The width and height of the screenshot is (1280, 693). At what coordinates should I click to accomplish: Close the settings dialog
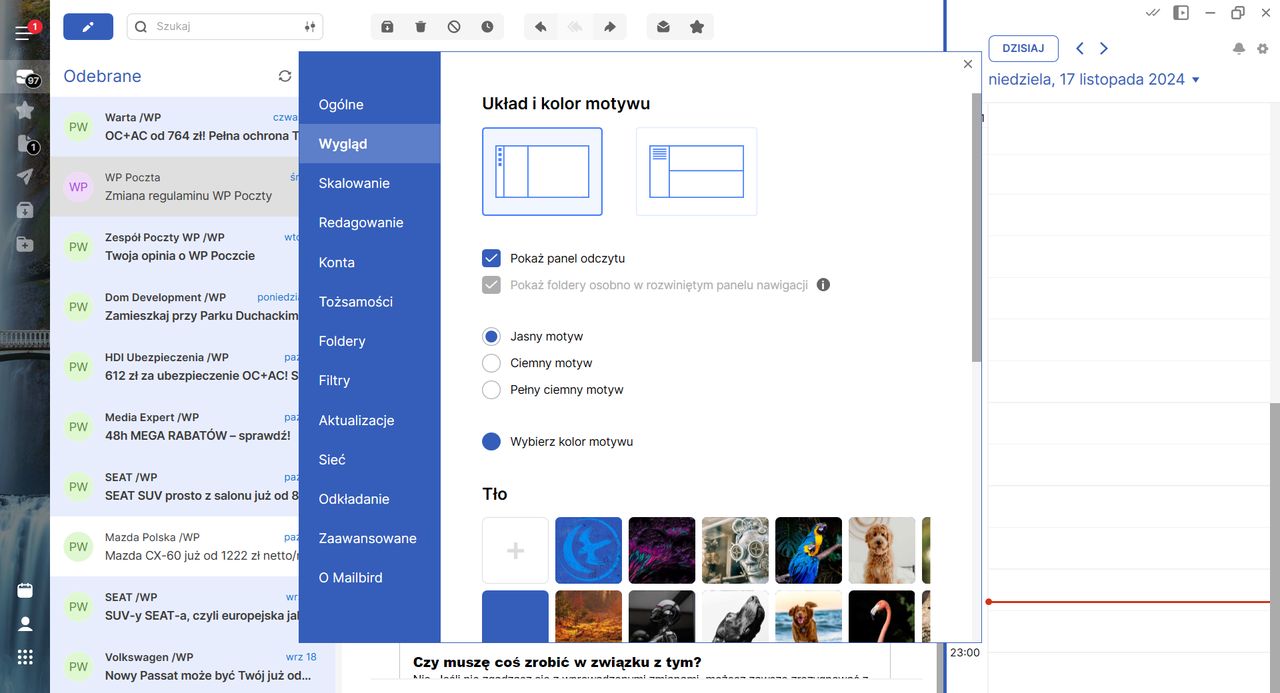point(967,64)
